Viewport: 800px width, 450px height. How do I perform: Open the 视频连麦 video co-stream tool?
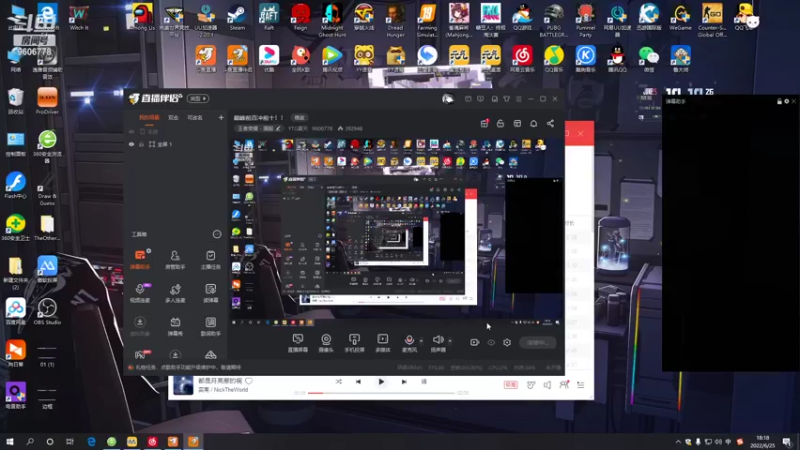tap(140, 292)
